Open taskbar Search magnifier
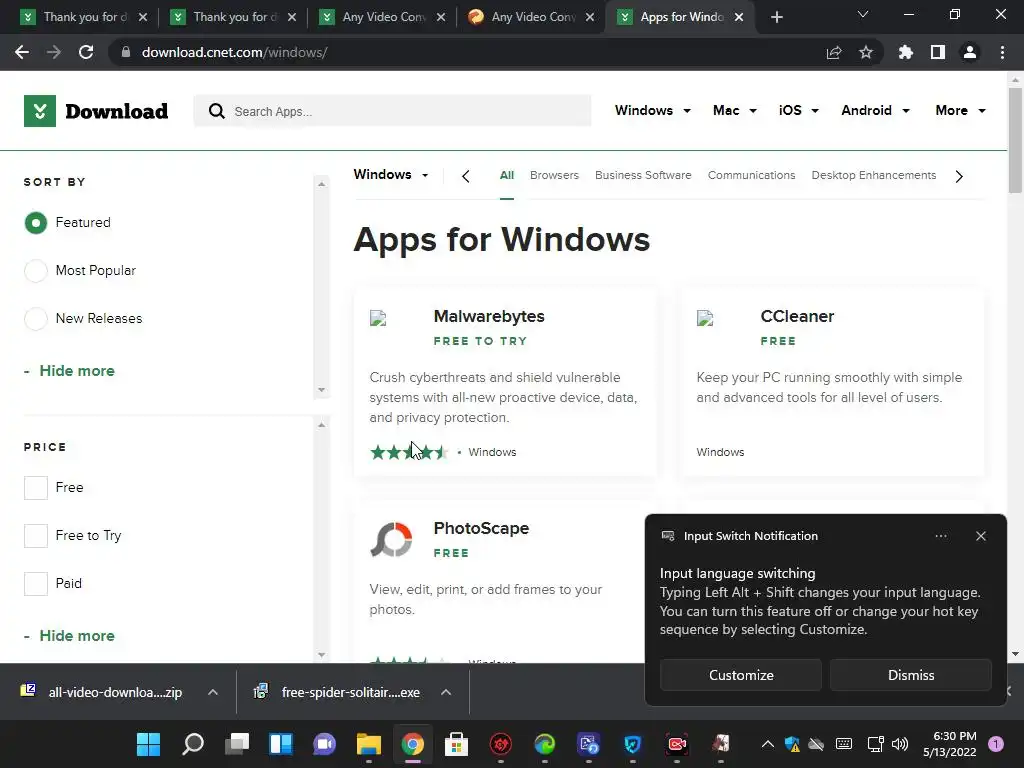 point(193,744)
